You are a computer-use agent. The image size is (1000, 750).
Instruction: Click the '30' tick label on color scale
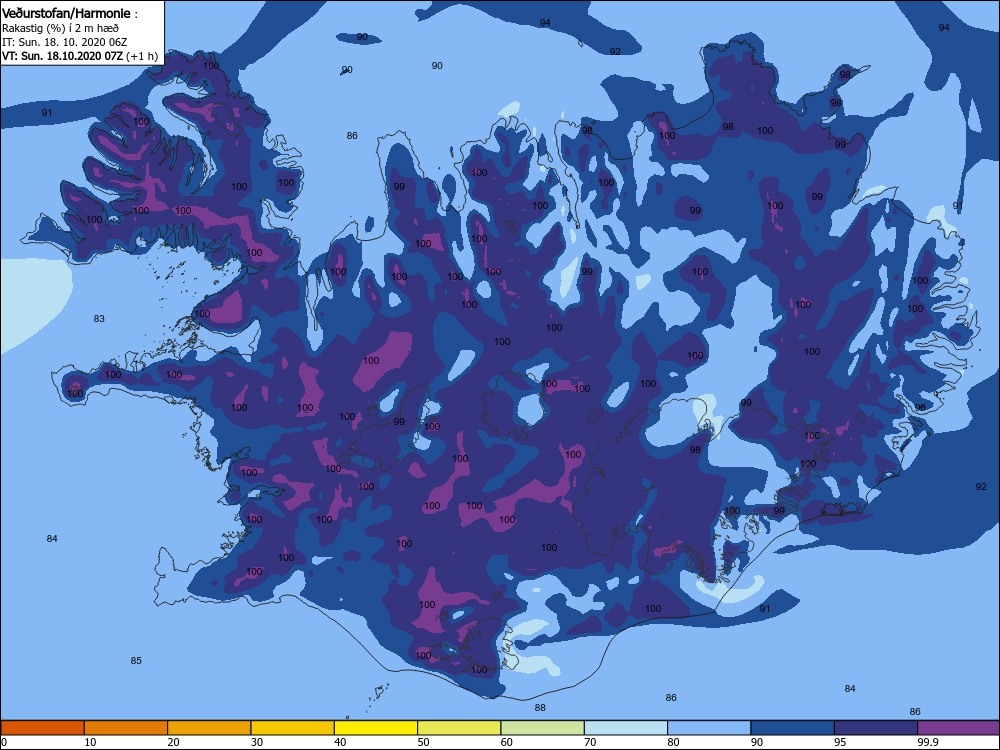[x=257, y=742]
